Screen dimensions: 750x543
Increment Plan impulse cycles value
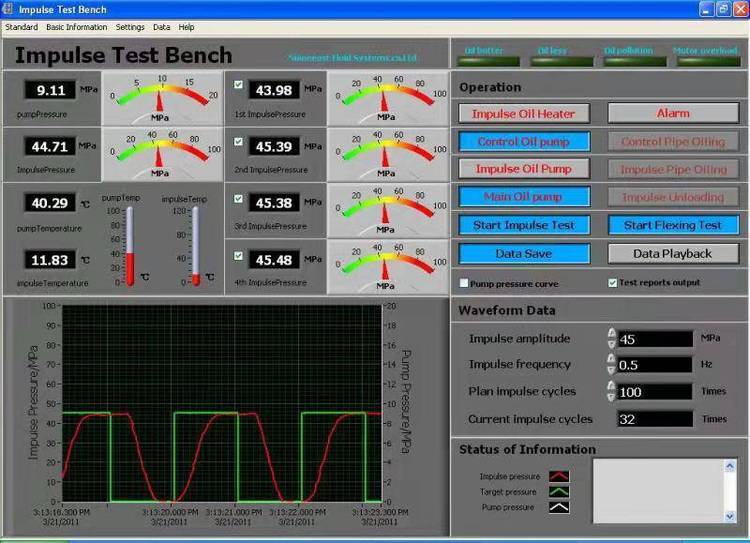611,386
